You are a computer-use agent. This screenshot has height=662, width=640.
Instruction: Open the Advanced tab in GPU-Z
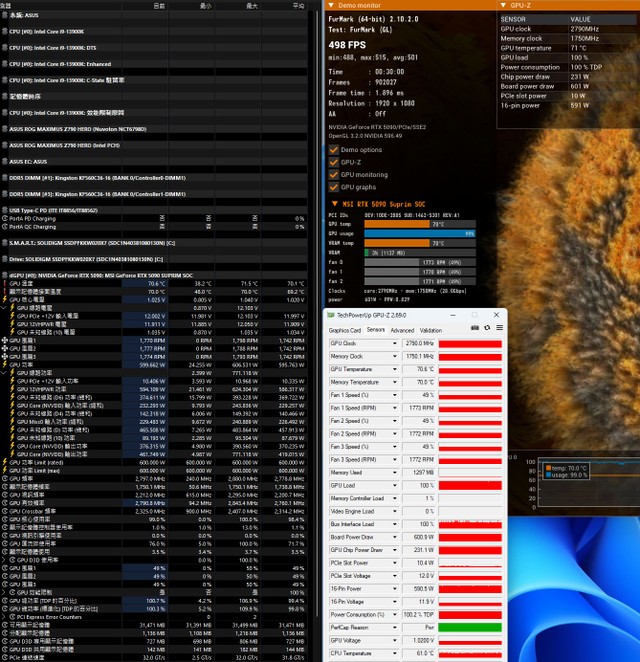402,330
